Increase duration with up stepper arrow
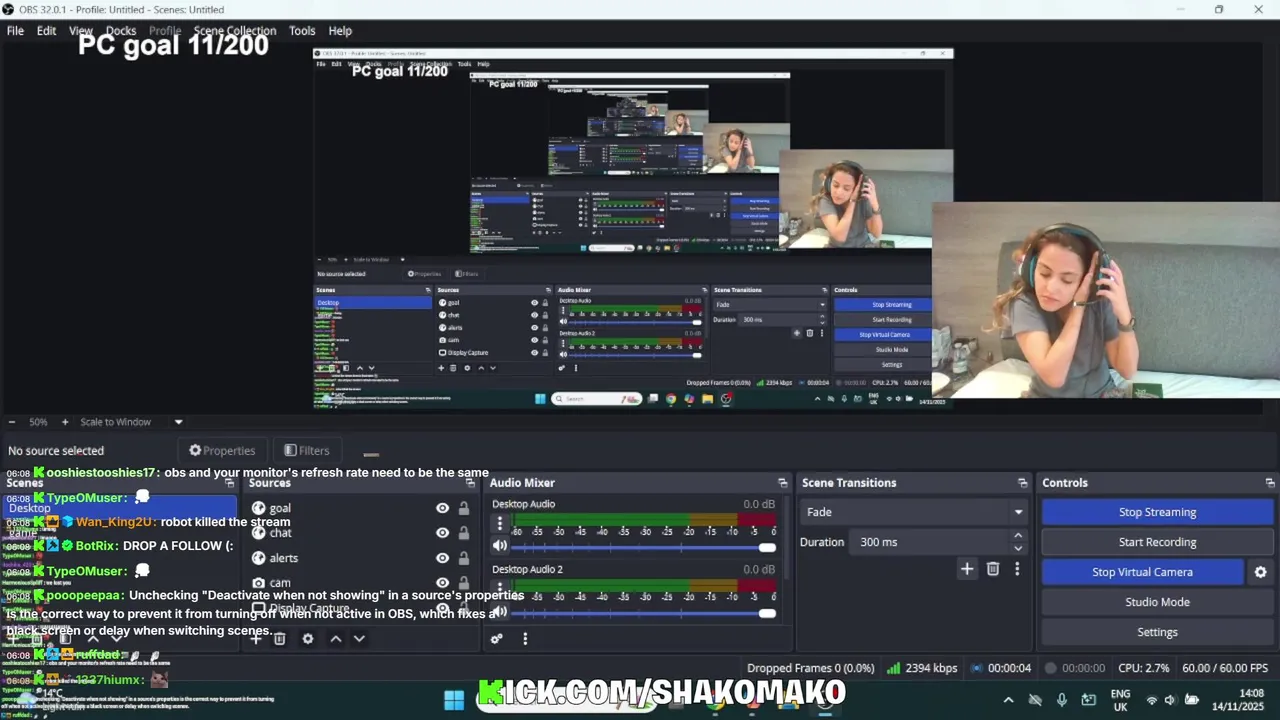Viewport: 1280px width, 720px height. pos(1018,537)
